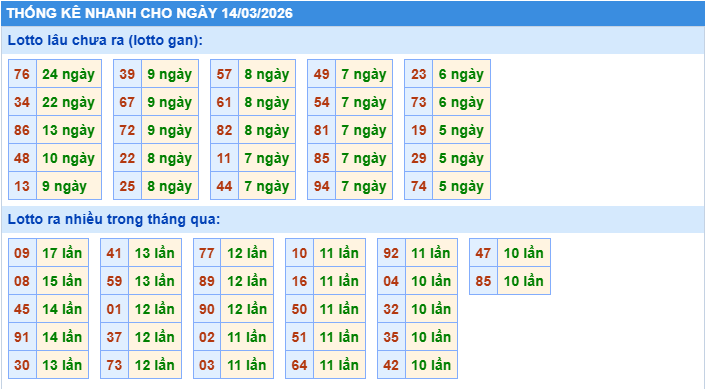
Task: Click the "11 lần" cell beside number 16
Action: click(x=339, y=281)
